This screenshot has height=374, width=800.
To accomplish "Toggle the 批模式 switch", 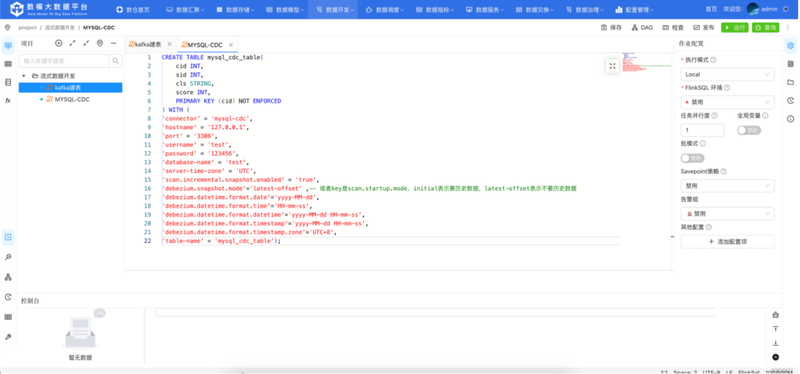I will click(x=692, y=158).
